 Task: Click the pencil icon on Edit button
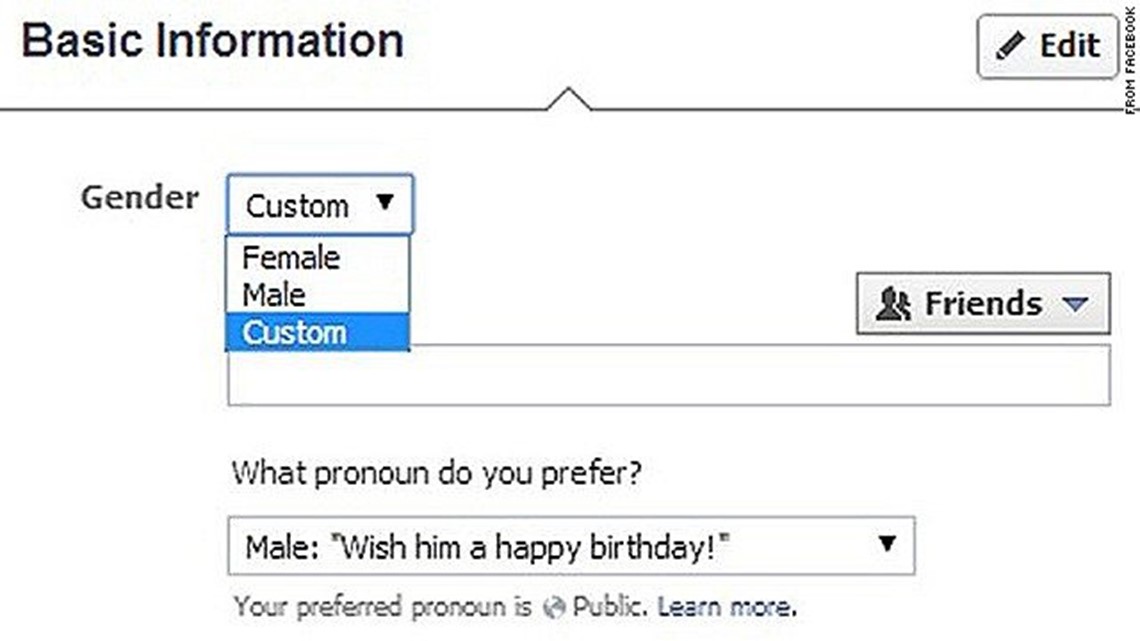[1011, 46]
